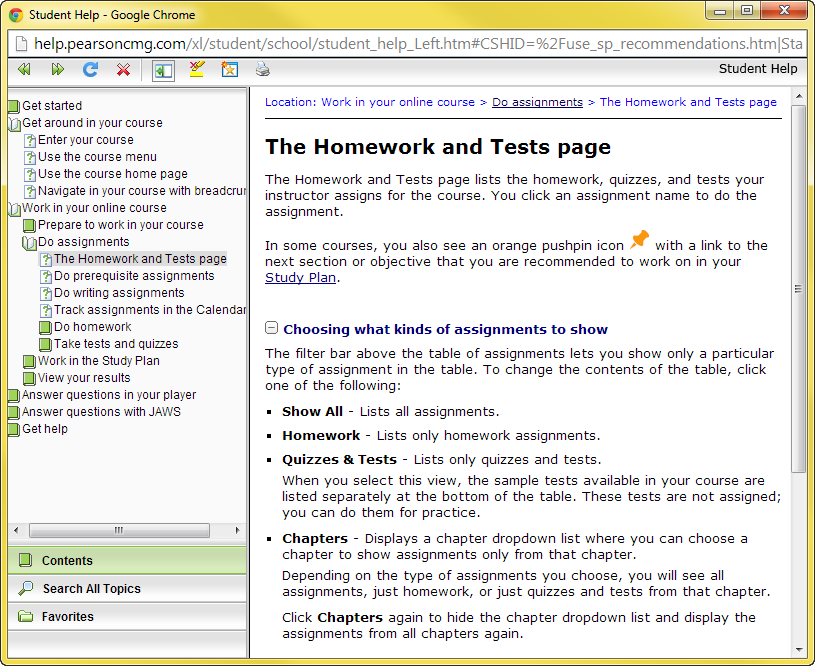Viewport: 815px width, 666px height.
Task: Click the URL in the address bar
Action: pyautogui.click(x=418, y=44)
